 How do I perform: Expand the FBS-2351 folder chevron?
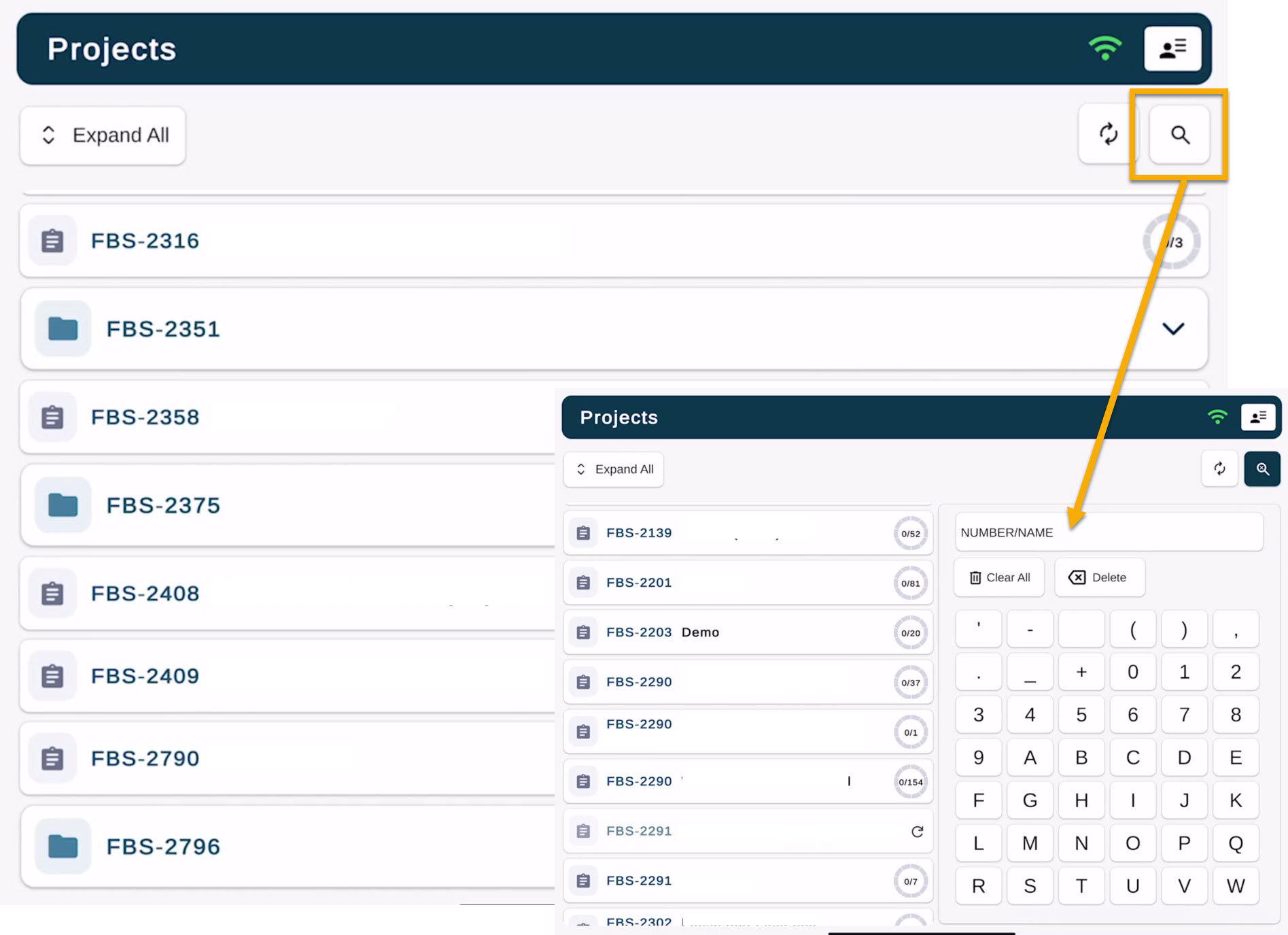[1172, 329]
